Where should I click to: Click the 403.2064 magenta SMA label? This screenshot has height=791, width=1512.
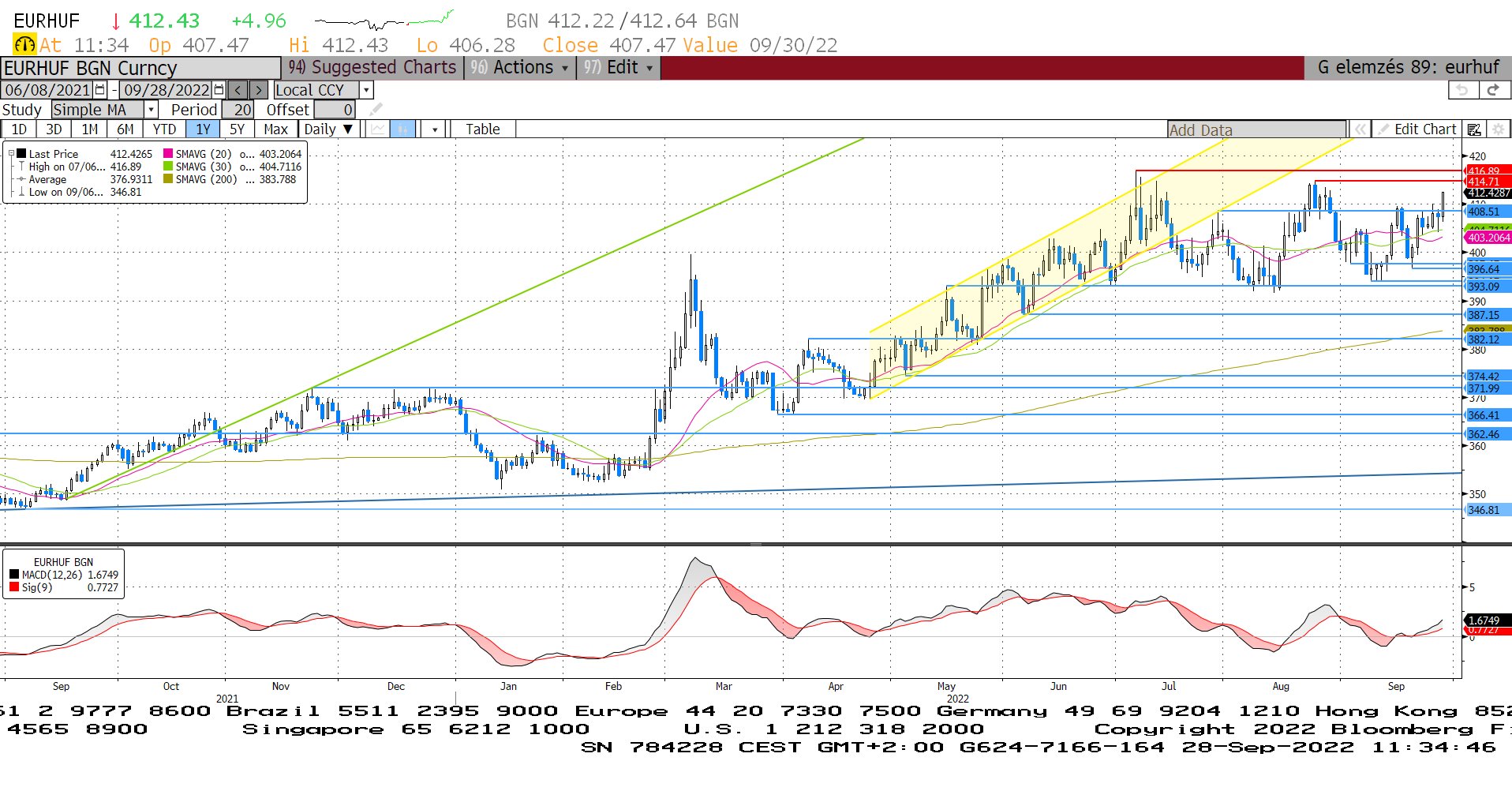[x=1488, y=238]
